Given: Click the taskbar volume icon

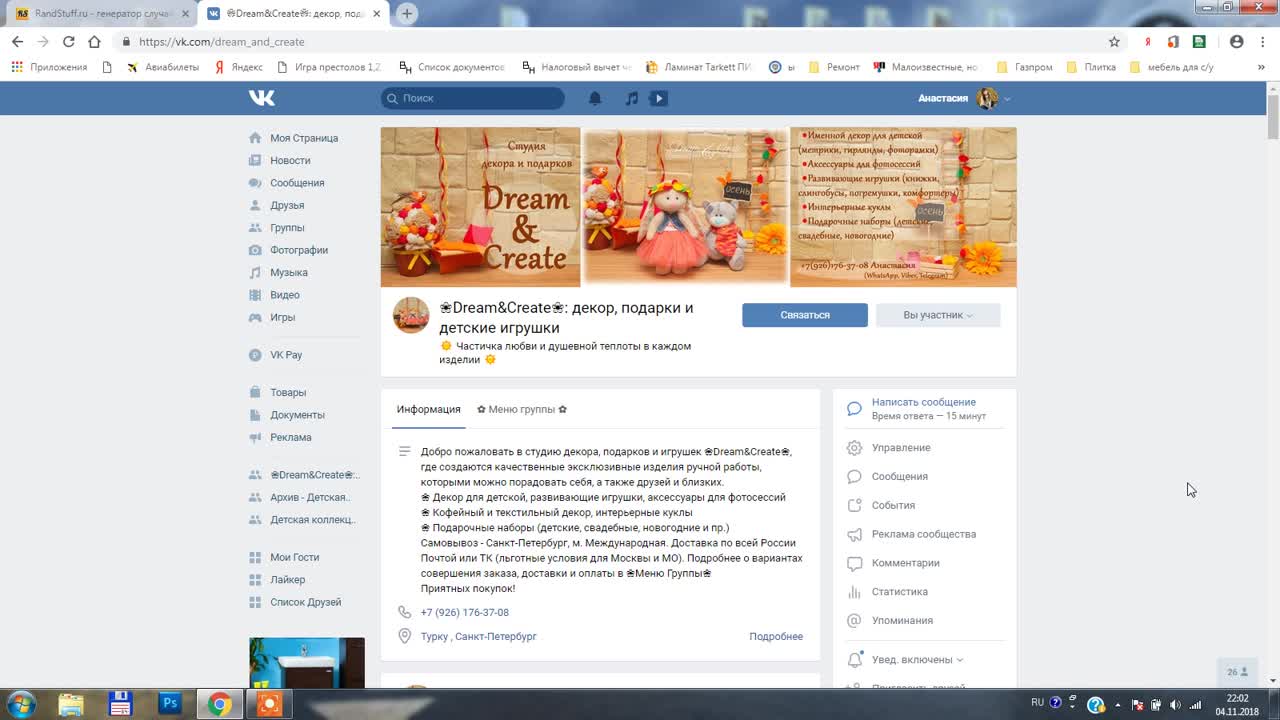Looking at the screenshot, I should [x=1174, y=704].
